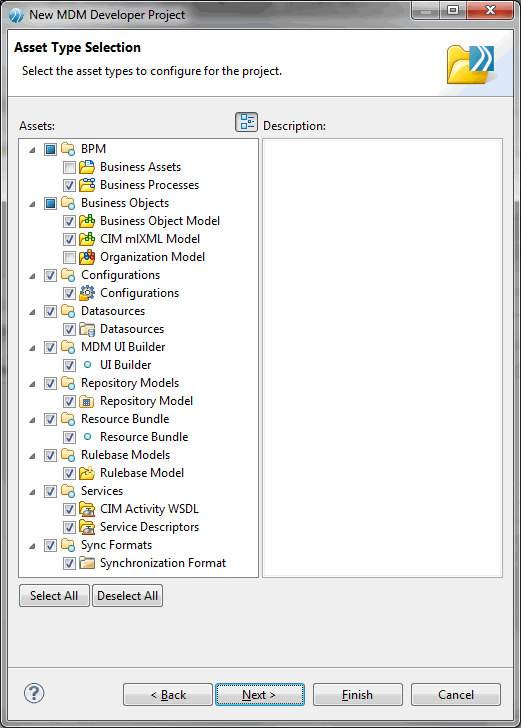Collapse the Rulebase Models tree node

32,456
